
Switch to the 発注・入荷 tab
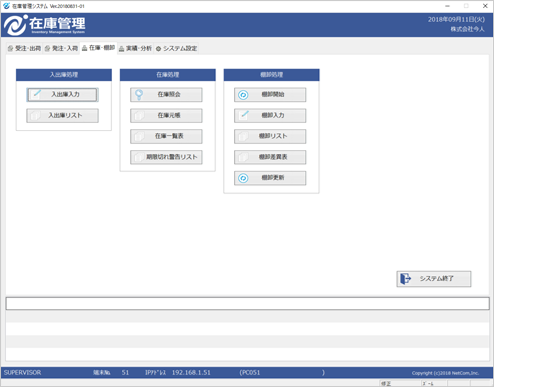(x=61, y=48)
